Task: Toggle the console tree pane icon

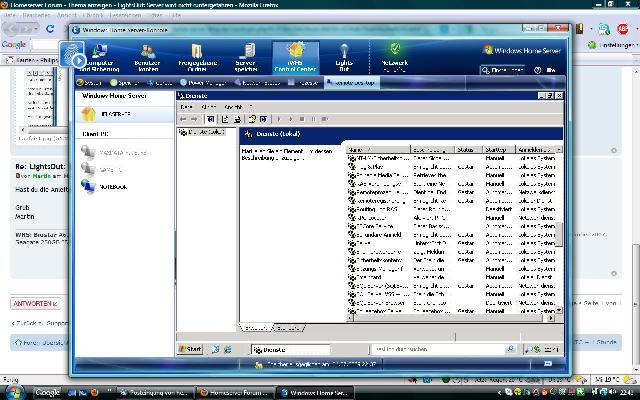Action: click(x=210, y=119)
